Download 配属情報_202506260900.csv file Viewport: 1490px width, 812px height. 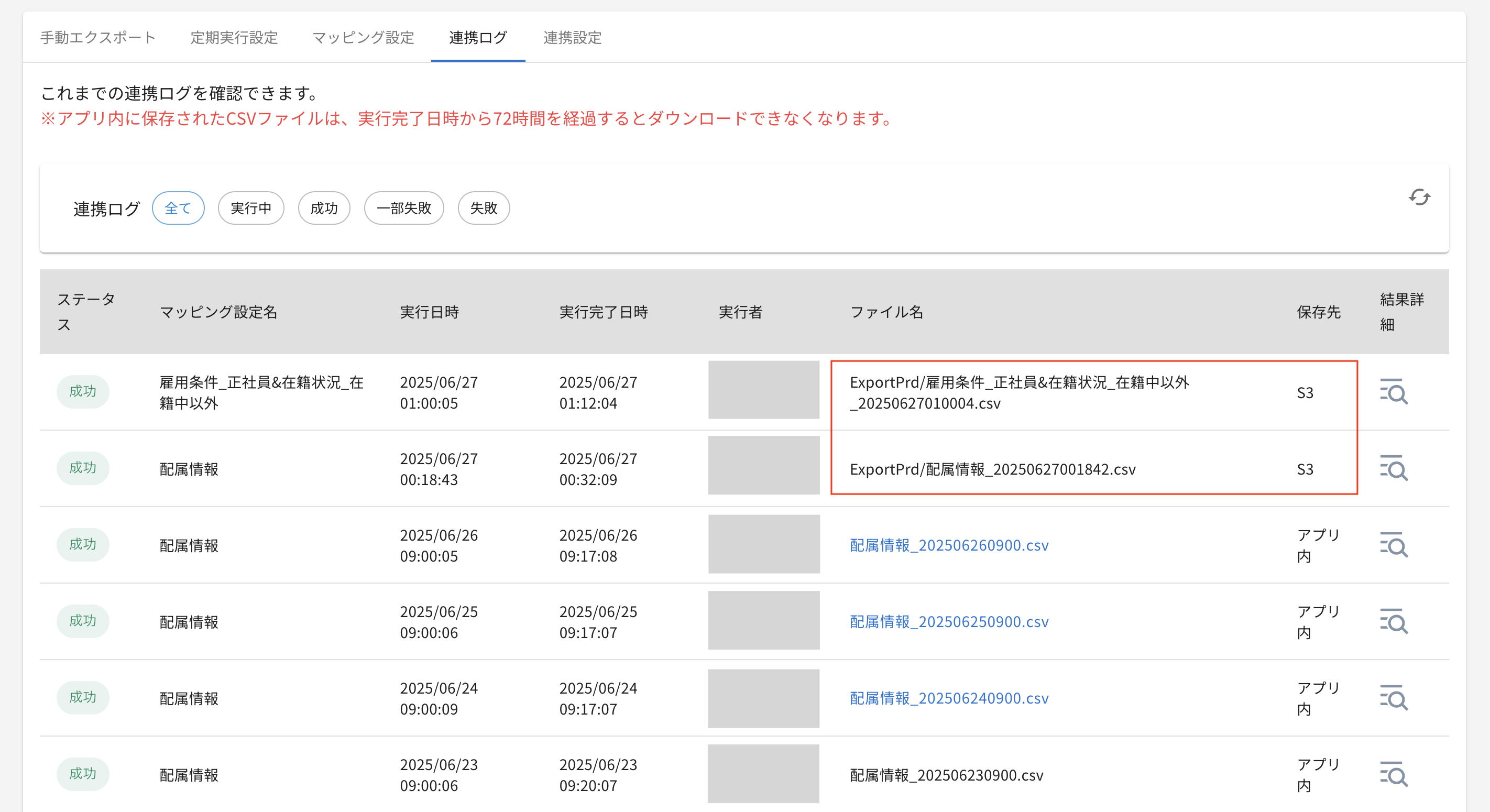point(949,545)
